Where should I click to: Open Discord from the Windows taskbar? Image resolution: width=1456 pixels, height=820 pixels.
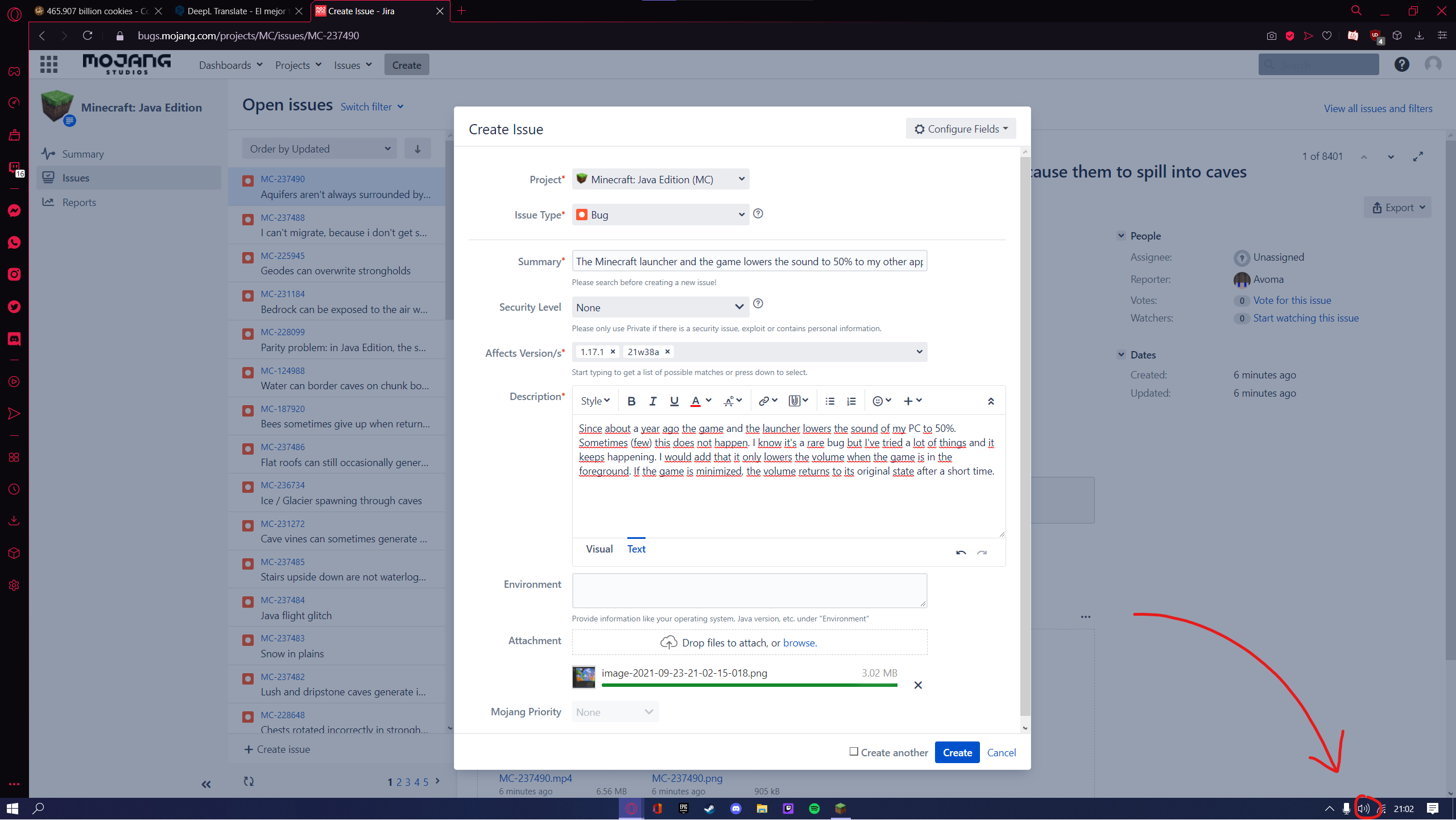point(736,809)
